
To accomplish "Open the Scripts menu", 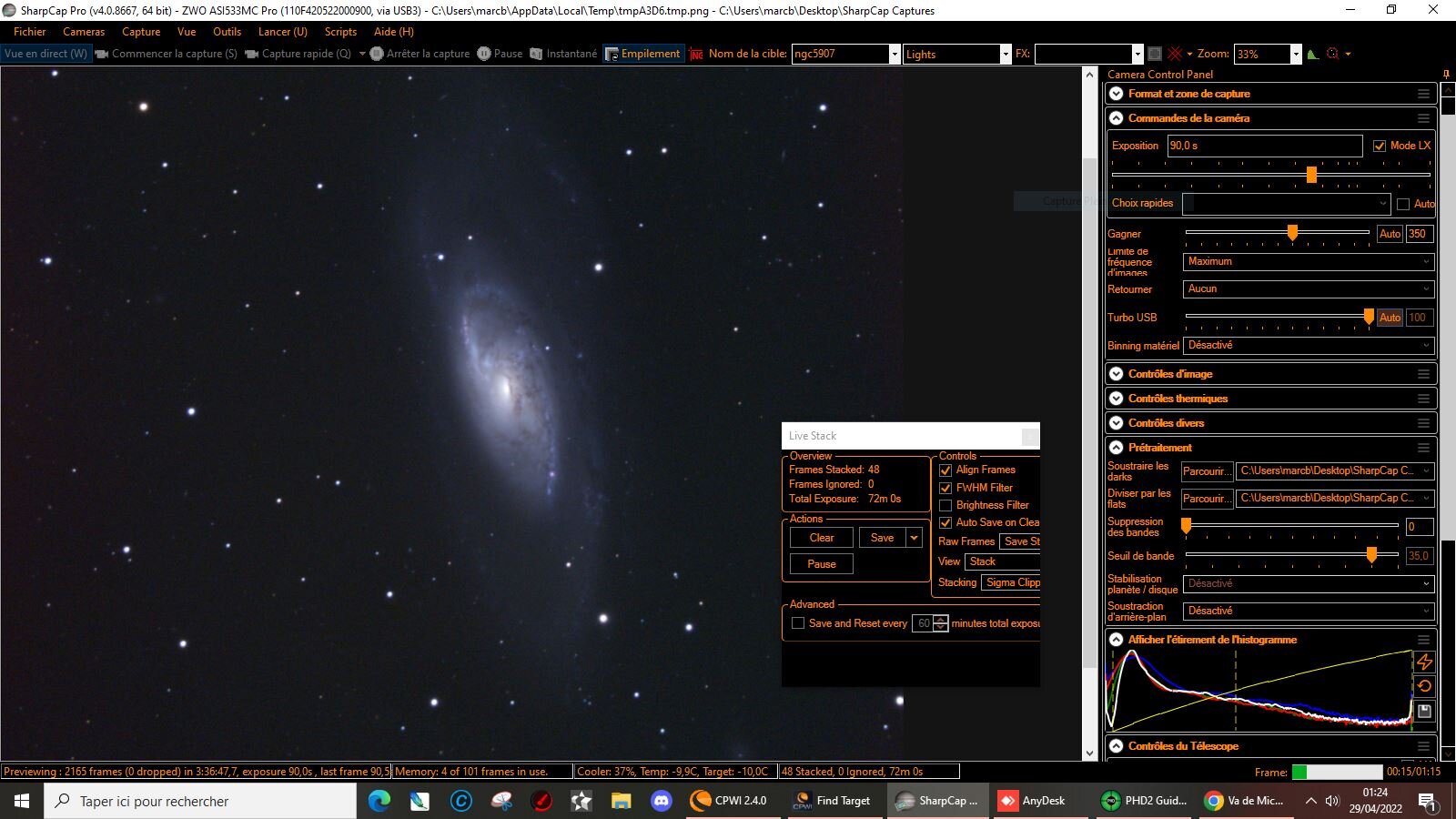I will click(x=340, y=32).
